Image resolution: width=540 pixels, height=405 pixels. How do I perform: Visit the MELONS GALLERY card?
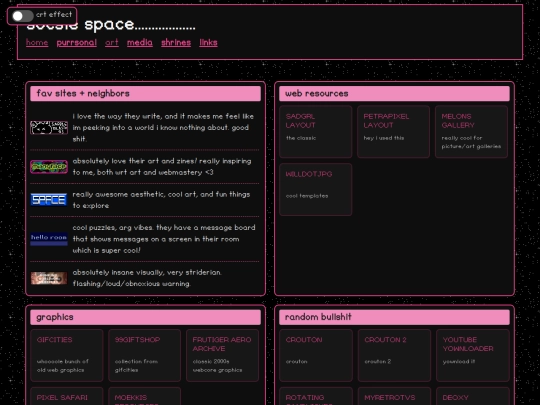point(471,132)
